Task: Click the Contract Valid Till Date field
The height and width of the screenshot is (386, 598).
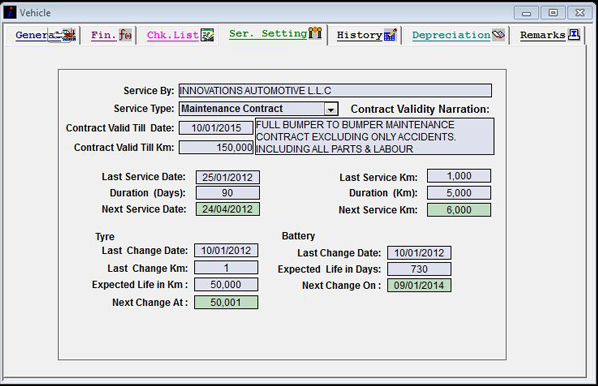Action: (x=216, y=128)
